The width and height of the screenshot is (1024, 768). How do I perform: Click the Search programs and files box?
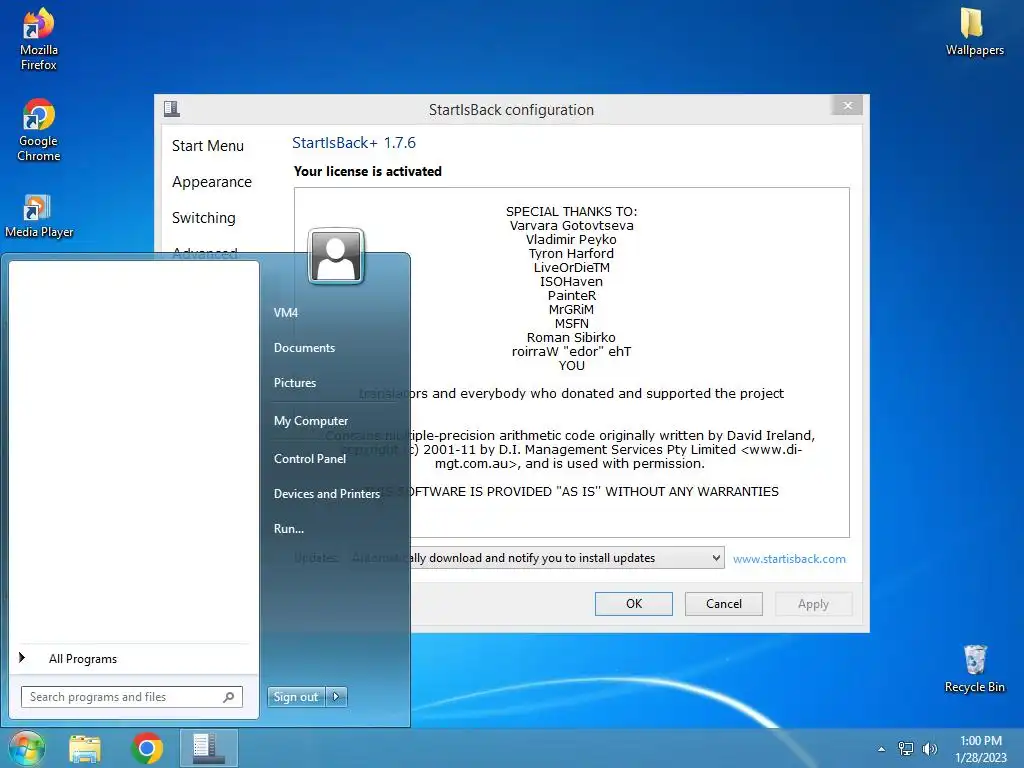131,697
